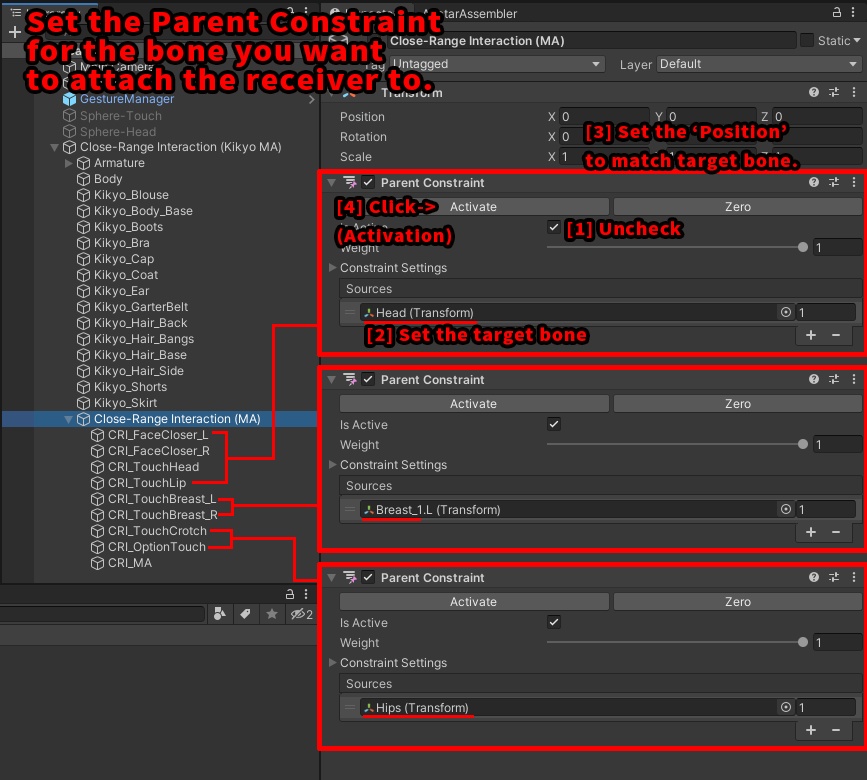Lock the Project panel
Image resolution: width=867 pixels, height=780 pixels.
289,594
